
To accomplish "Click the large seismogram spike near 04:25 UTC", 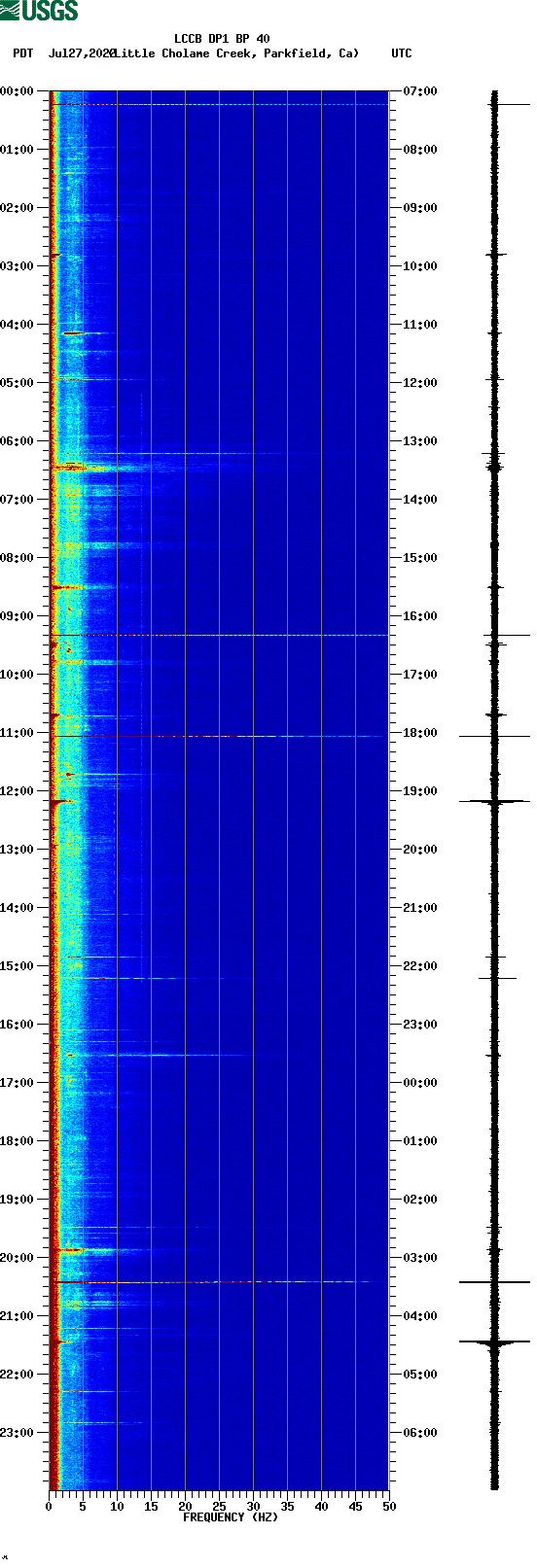I will point(494,1342).
